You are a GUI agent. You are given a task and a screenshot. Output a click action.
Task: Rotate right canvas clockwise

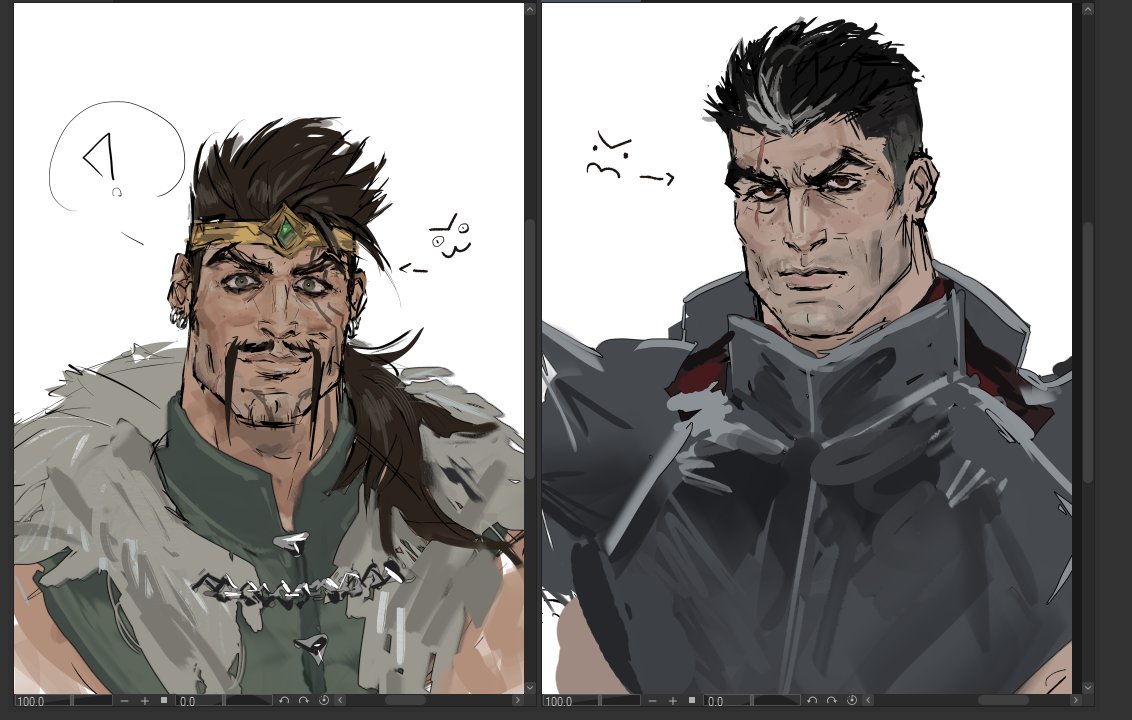pyautogui.click(x=832, y=701)
